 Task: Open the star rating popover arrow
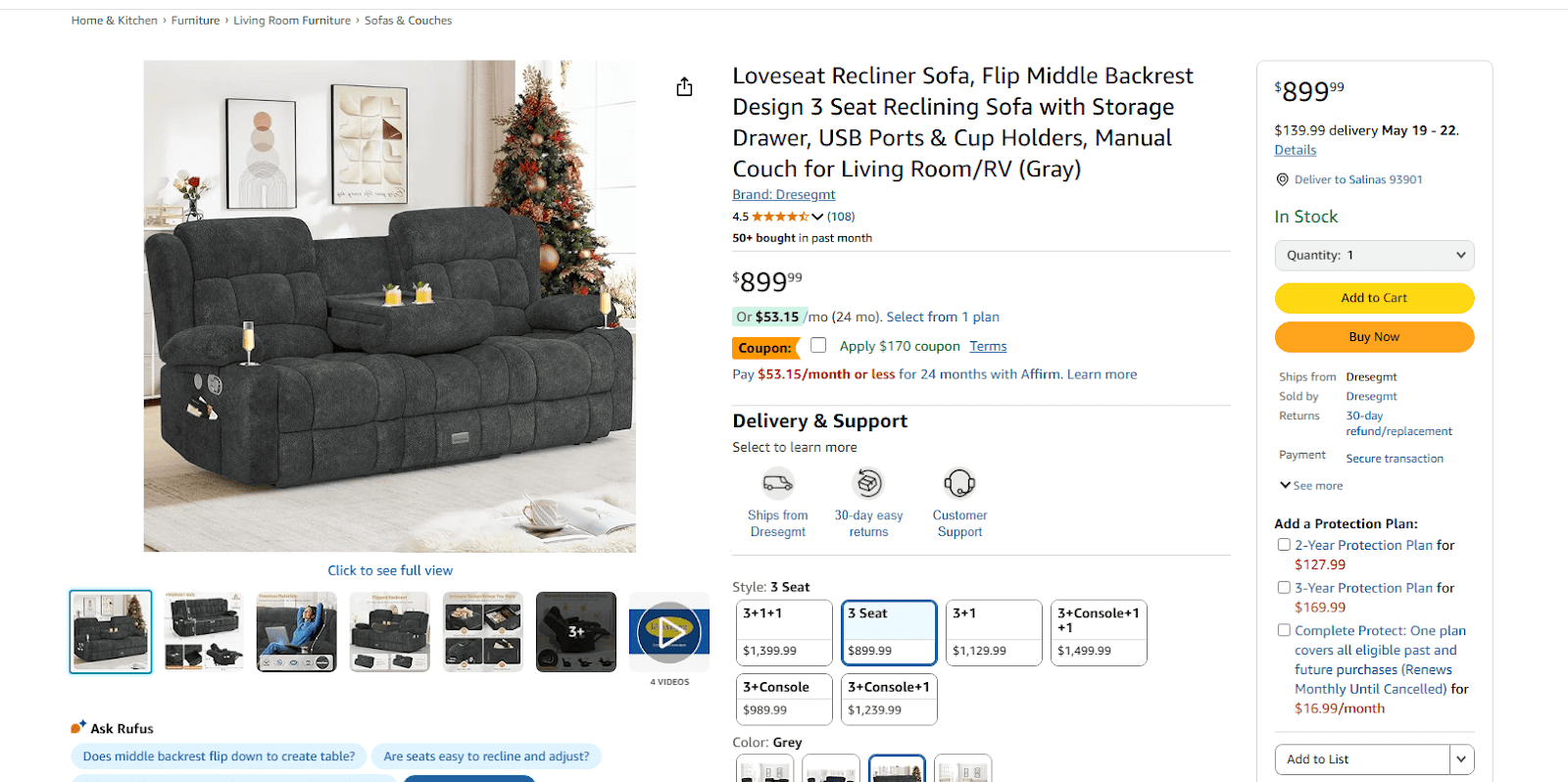point(817,217)
